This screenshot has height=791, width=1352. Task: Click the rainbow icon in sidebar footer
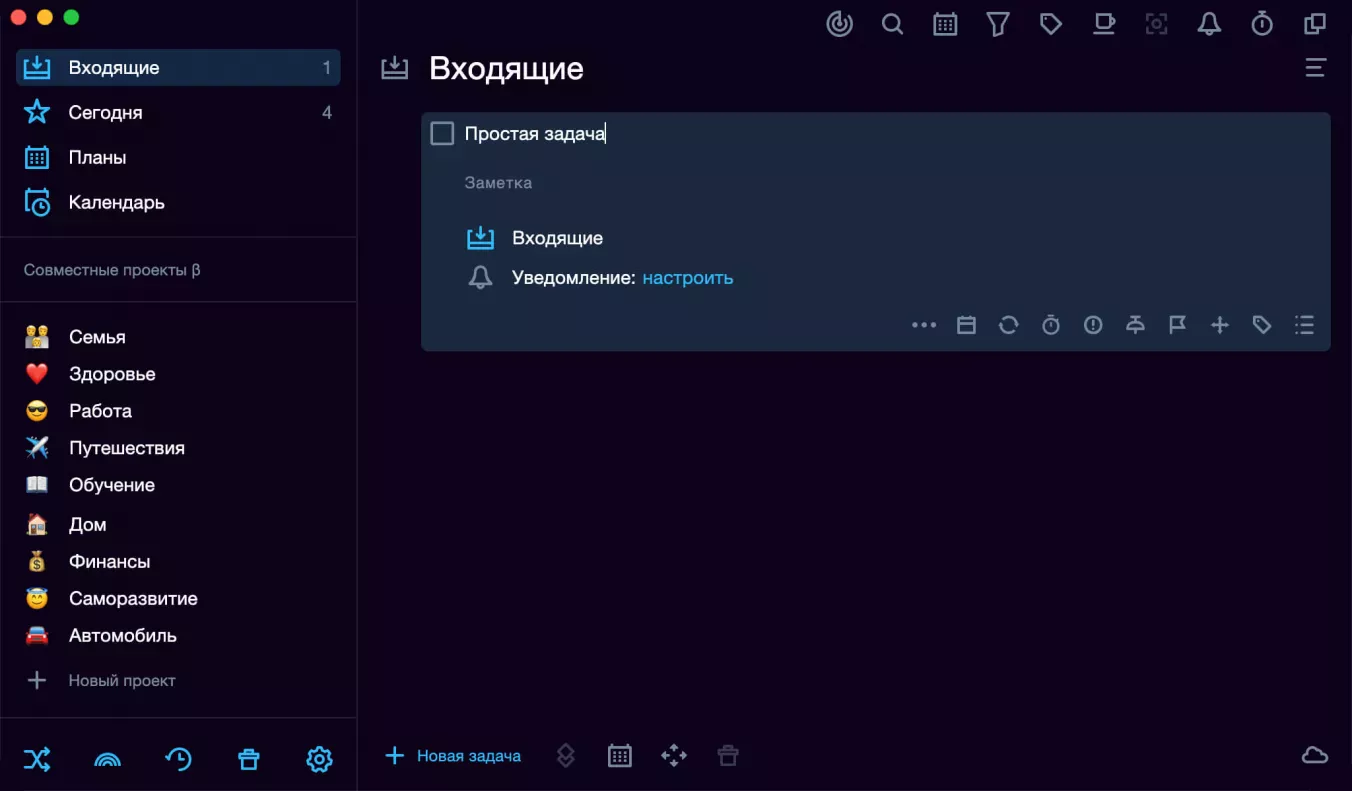click(x=107, y=760)
